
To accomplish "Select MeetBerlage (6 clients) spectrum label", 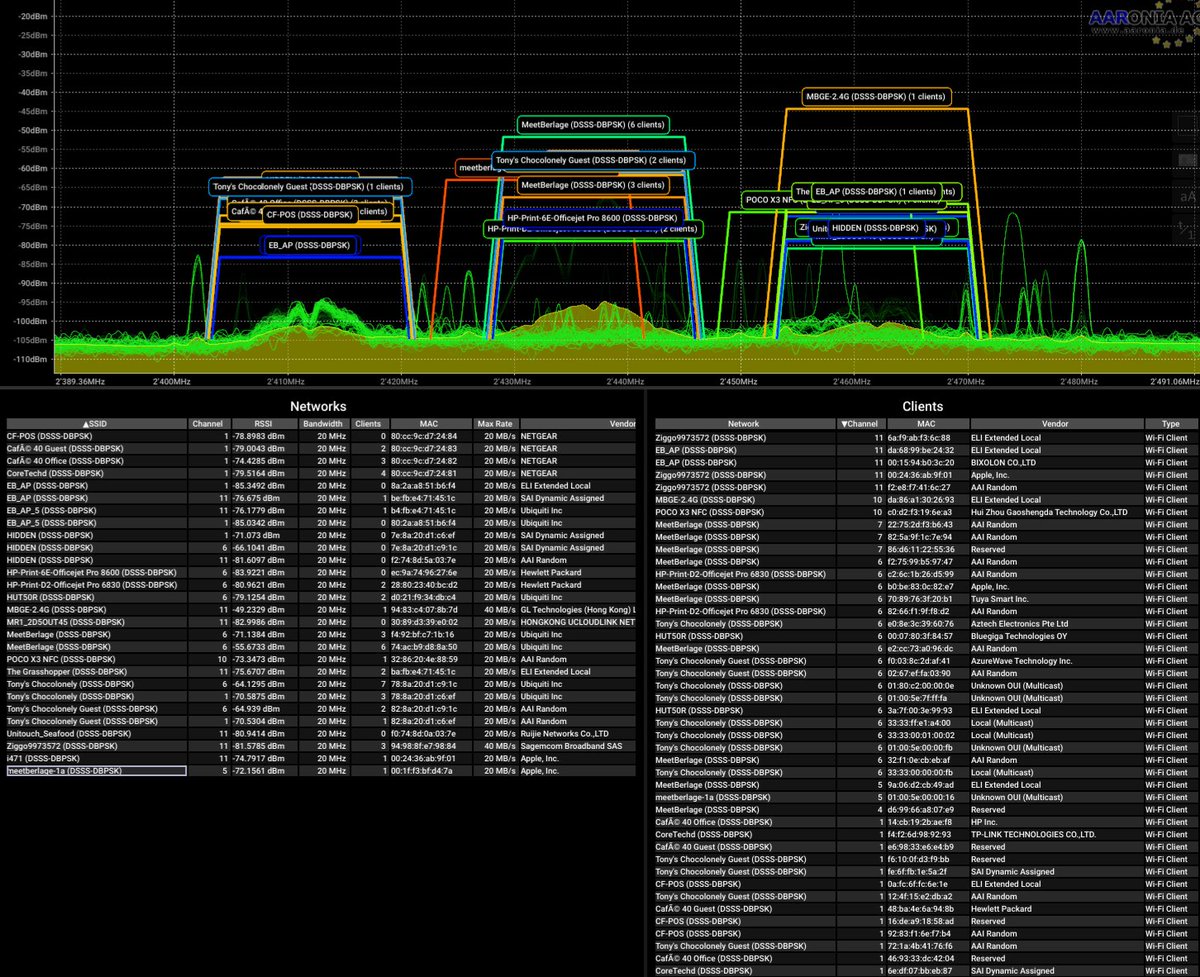I will pos(591,125).
